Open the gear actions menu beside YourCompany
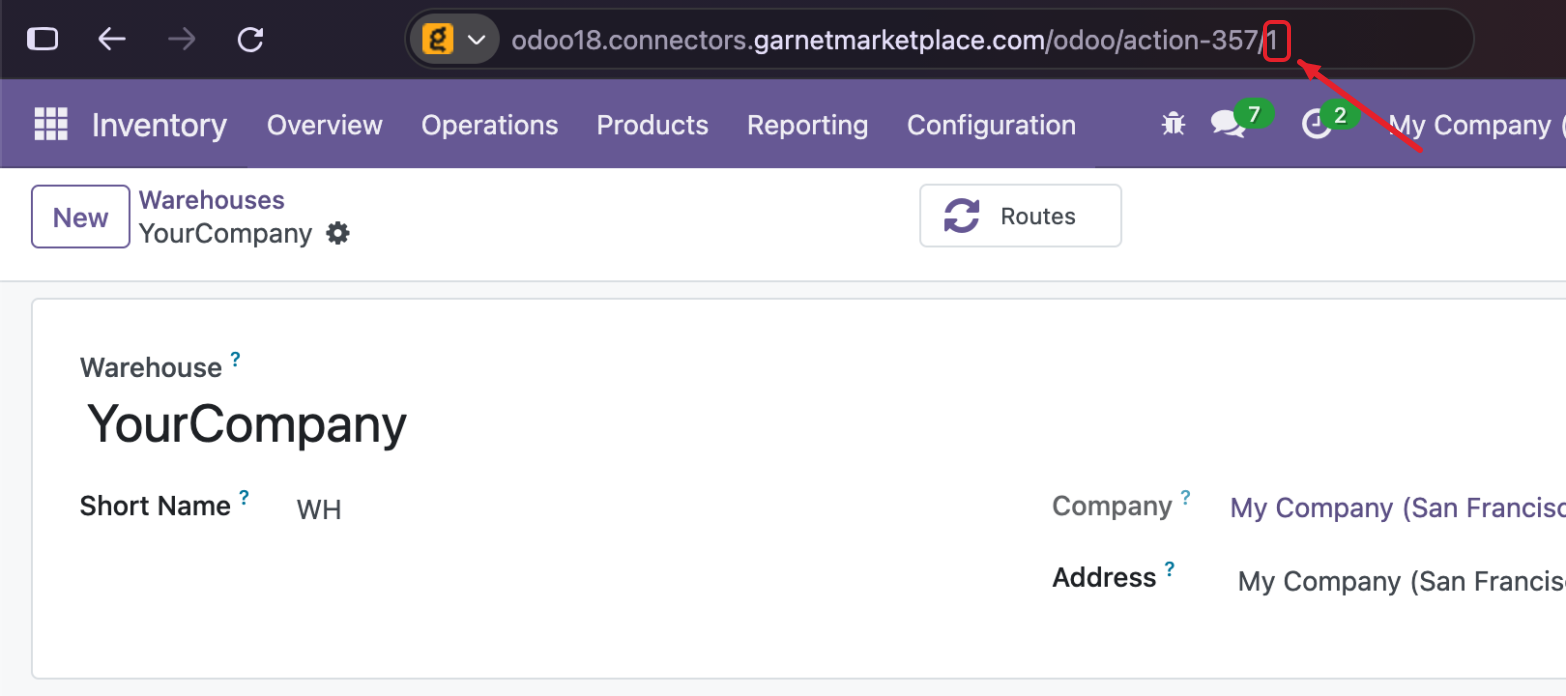1566x696 pixels. [x=339, y=234]
